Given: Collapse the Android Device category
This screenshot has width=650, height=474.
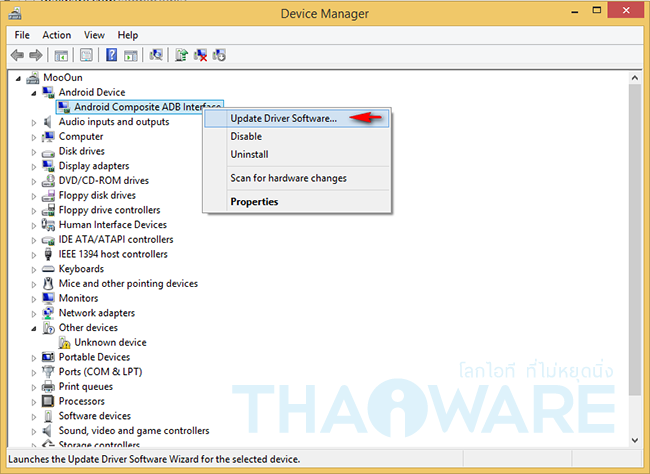Looking at the screenshot, I should pos(34,93).
